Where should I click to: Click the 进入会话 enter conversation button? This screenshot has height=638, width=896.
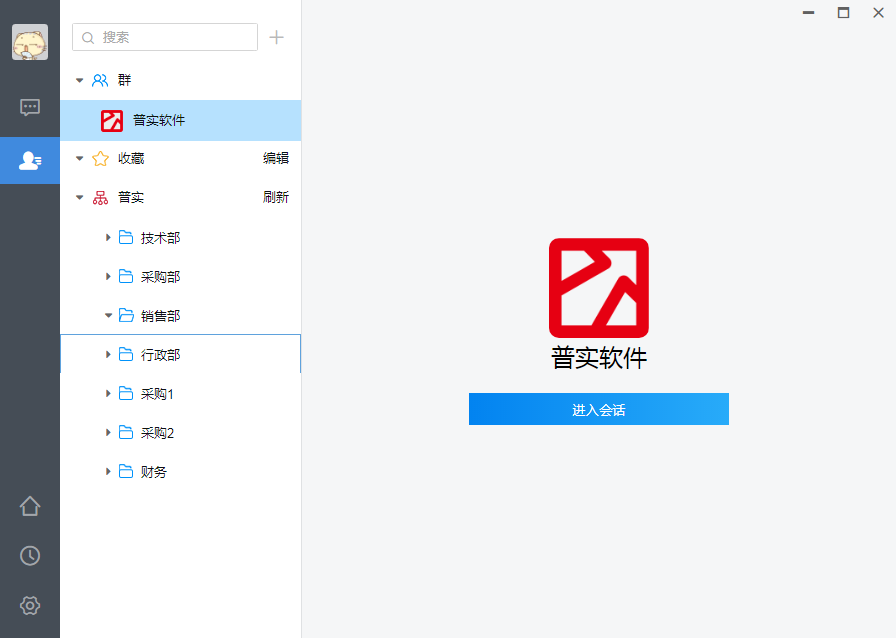pyautogui.click(x=599, y=409)
